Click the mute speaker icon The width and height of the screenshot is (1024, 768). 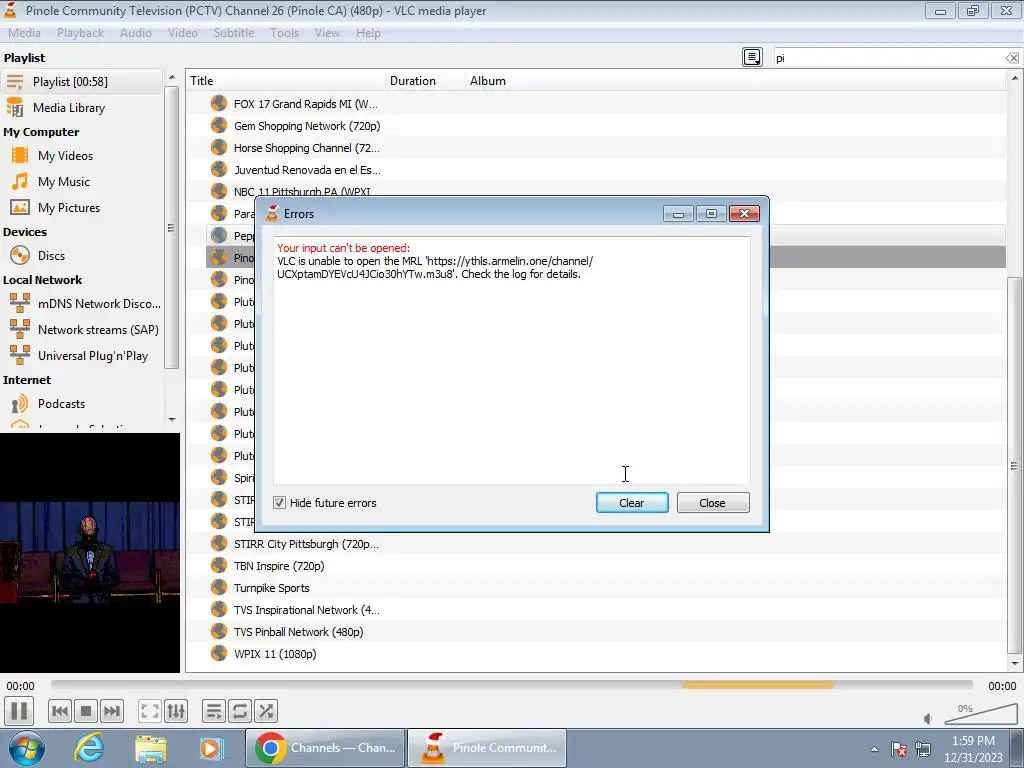[x=928, y=718]
